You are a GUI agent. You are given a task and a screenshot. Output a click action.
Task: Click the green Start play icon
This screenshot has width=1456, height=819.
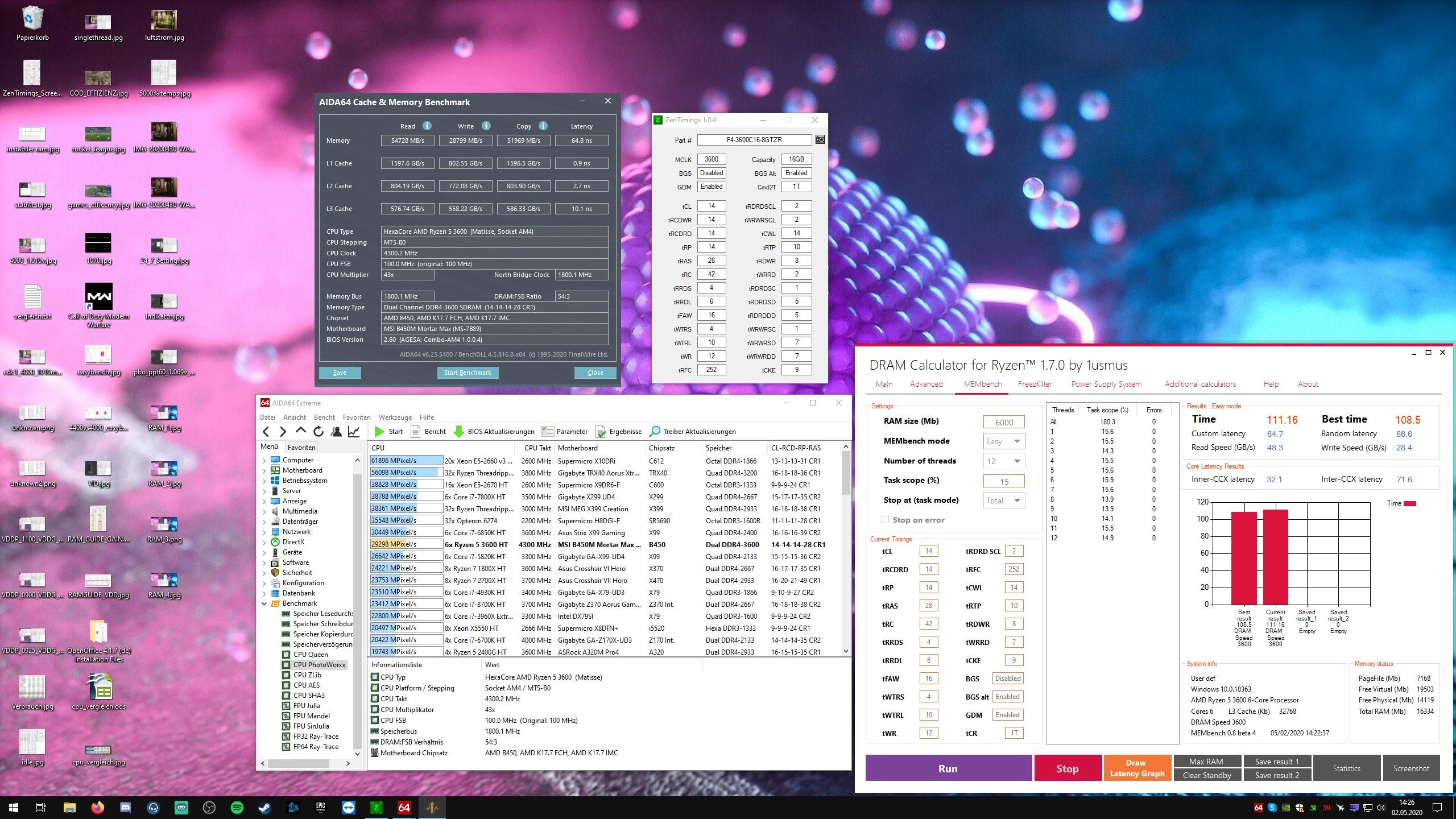(379, 432)
